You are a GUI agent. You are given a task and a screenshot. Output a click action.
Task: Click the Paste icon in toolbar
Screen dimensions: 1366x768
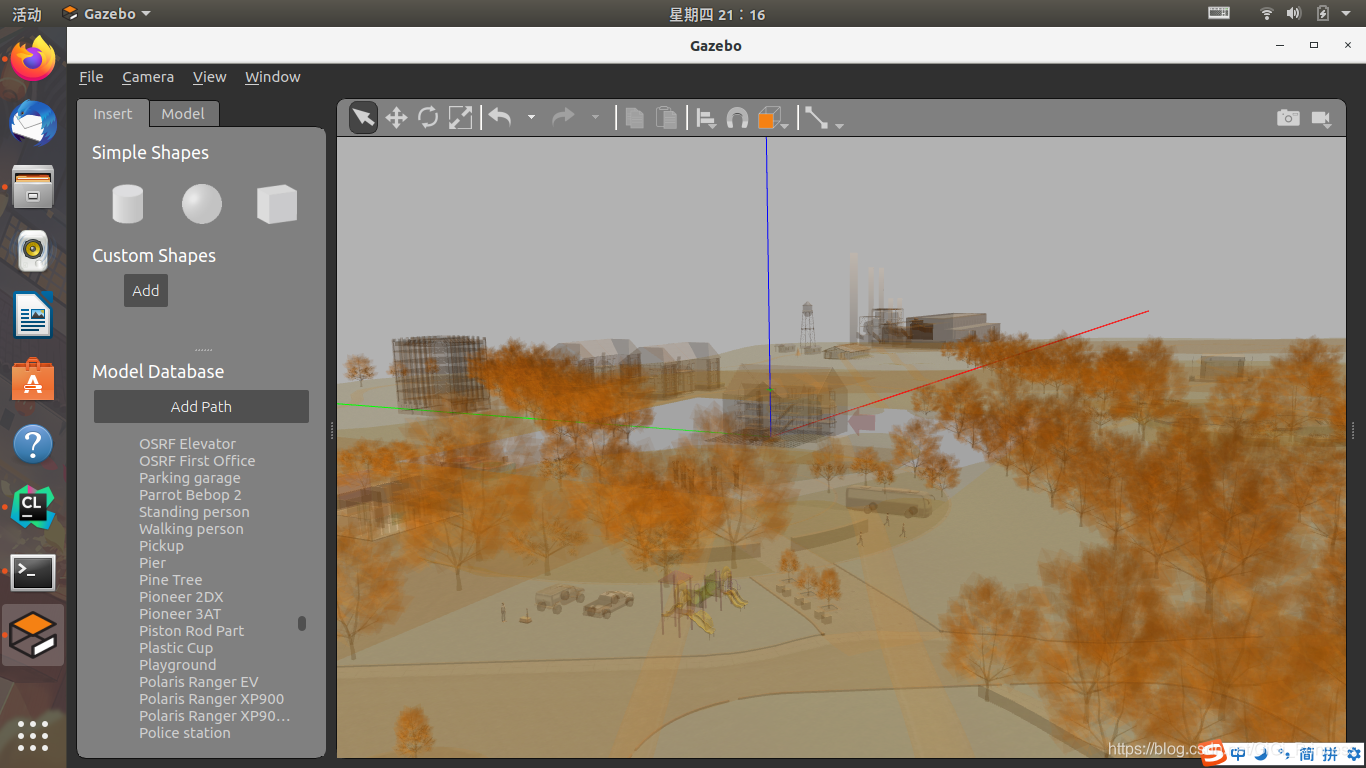666,118
